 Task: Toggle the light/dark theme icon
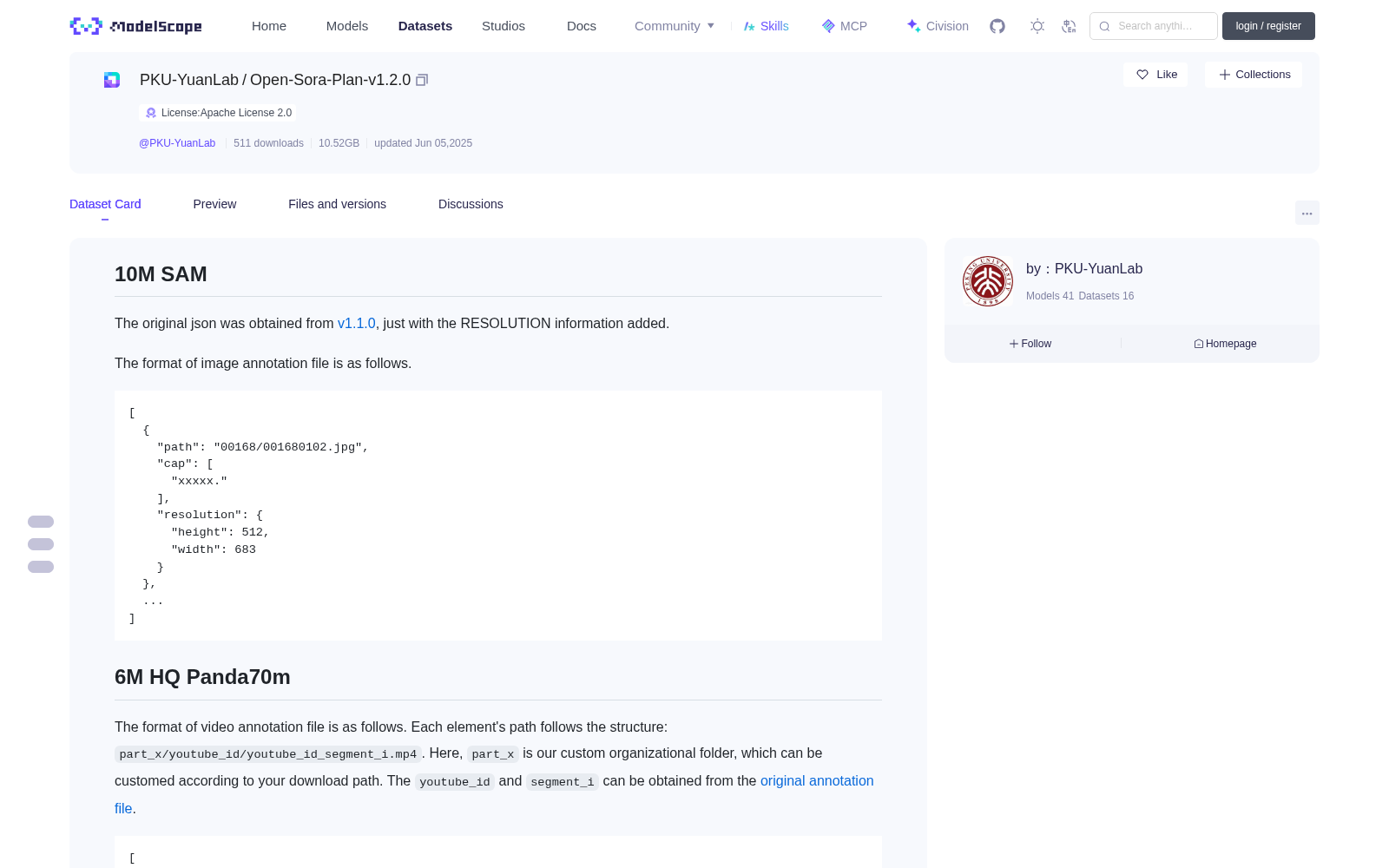tap(1037, 26)
